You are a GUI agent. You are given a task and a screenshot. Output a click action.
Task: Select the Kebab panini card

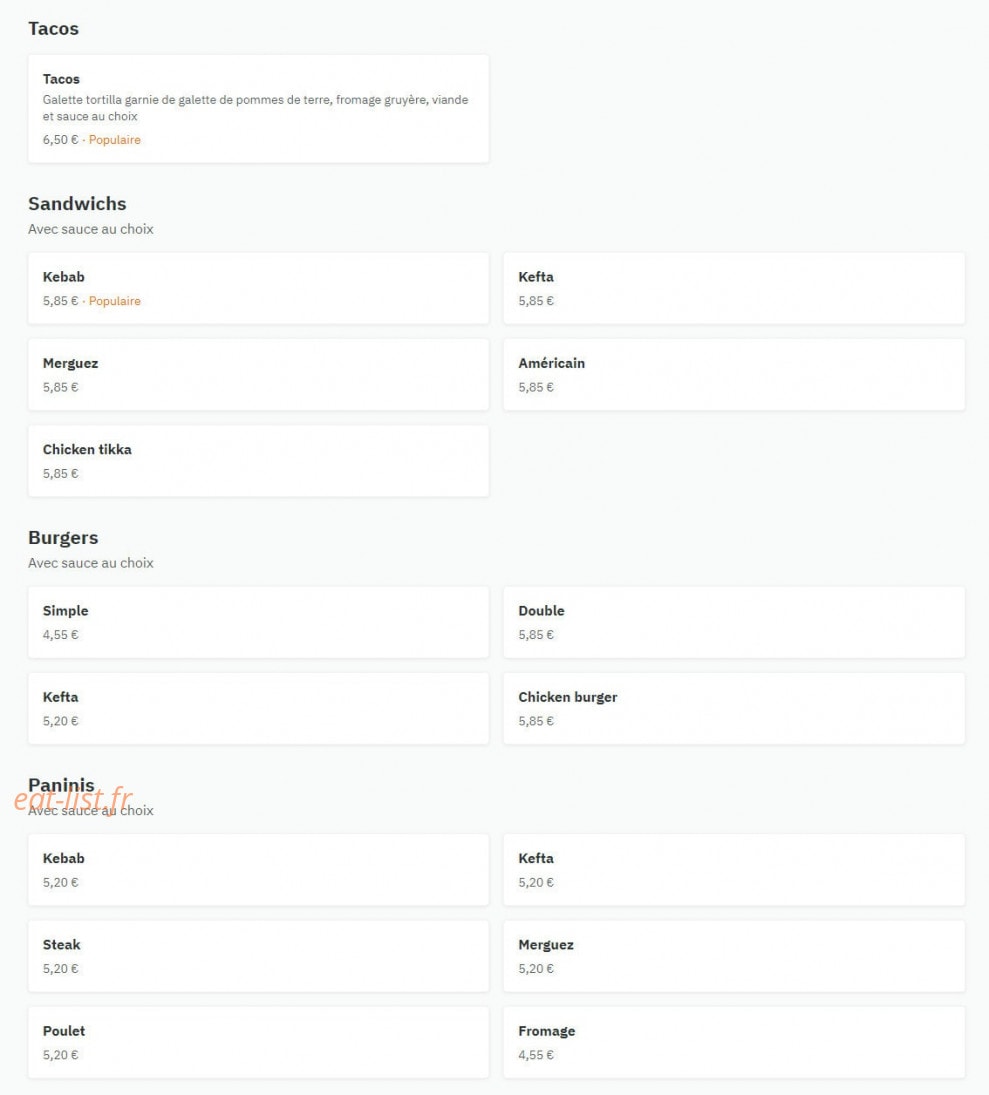[x=258, y=870]
